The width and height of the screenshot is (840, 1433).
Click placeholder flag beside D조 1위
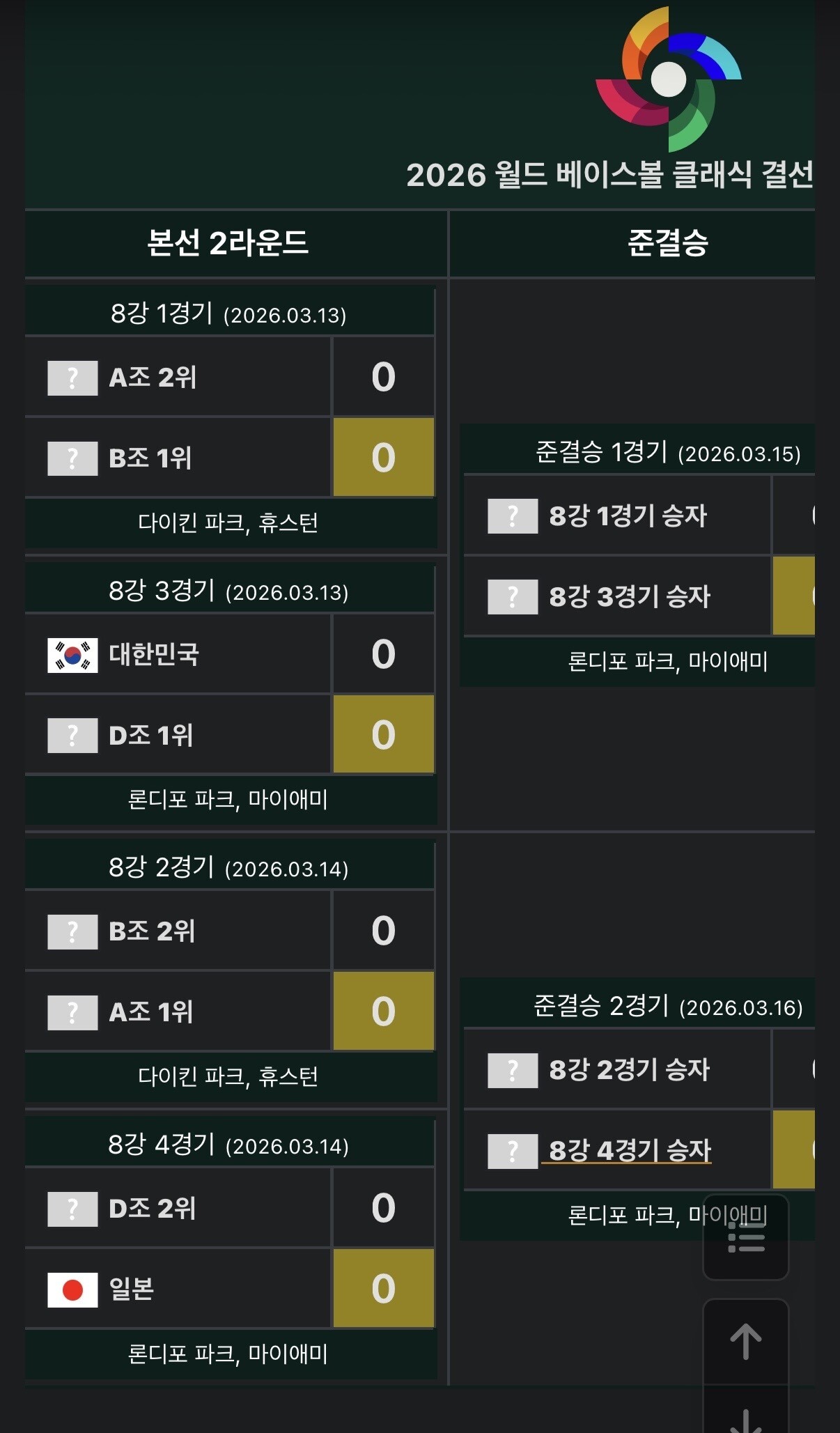[x=72, y=736]
